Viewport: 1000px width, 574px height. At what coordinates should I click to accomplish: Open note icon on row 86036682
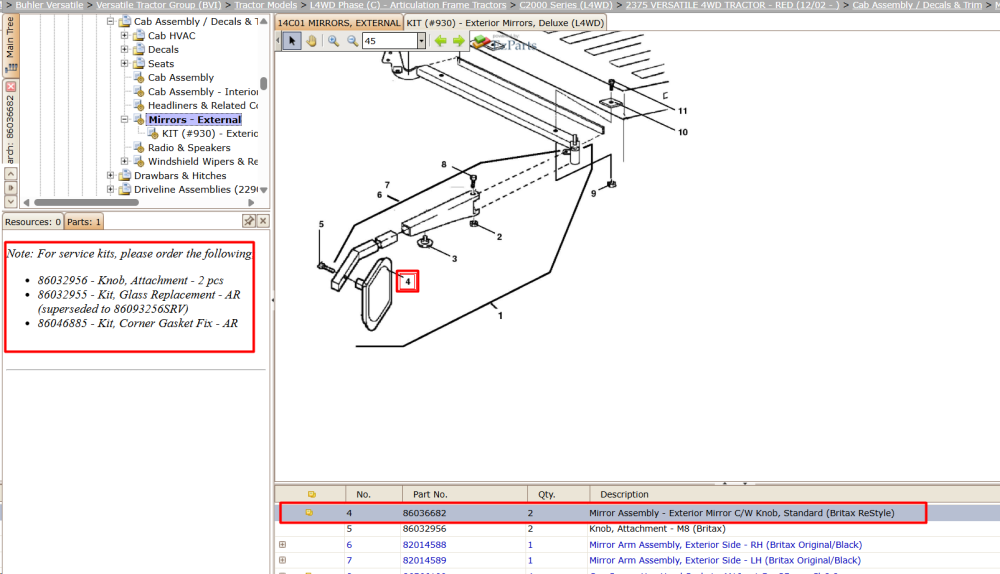click(x=309, y=513)
